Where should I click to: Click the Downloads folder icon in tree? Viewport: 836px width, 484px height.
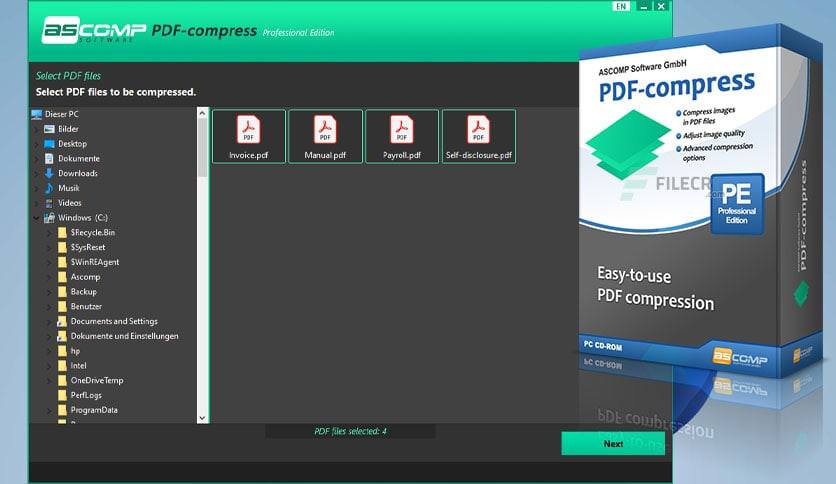[49, 173]
